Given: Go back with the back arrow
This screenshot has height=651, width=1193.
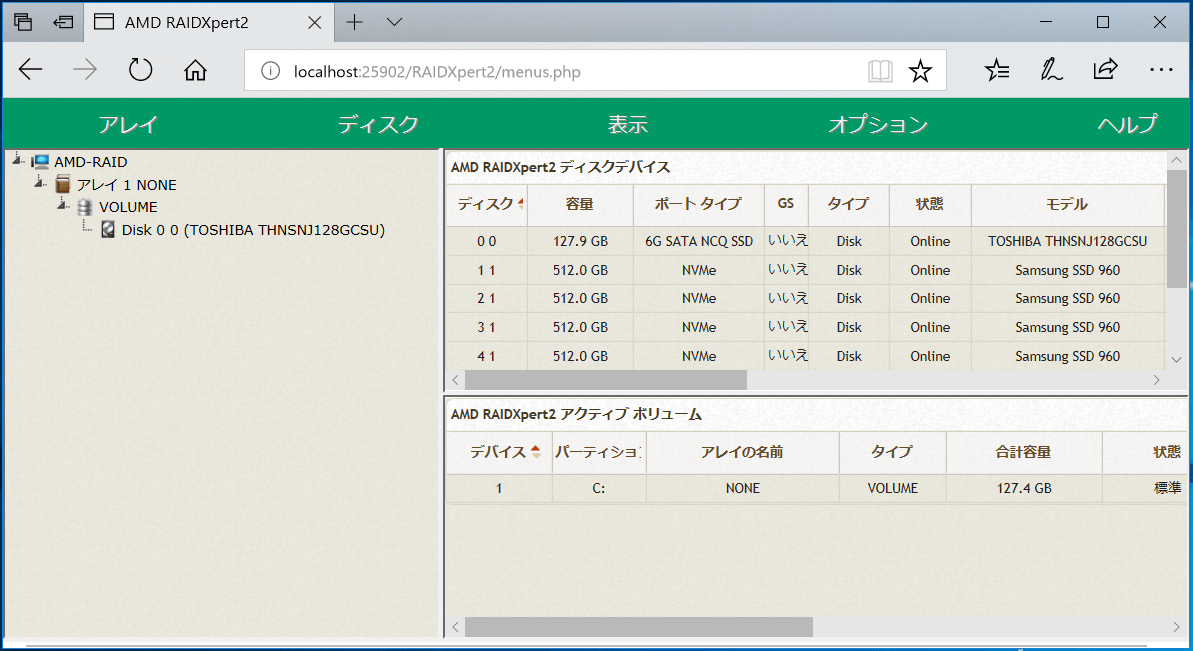Looking at the screenshot, I should click(x=30, y=70).
